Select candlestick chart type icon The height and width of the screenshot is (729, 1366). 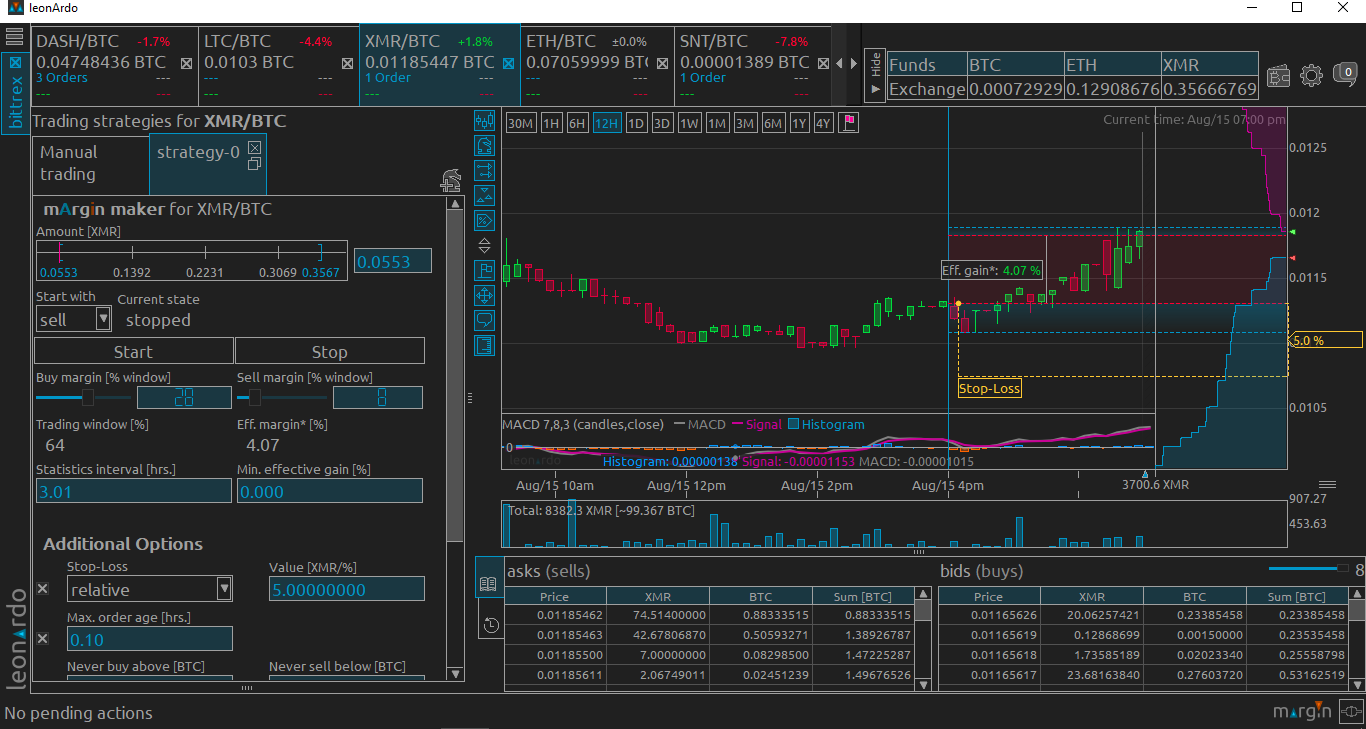(x=485, y=121)
